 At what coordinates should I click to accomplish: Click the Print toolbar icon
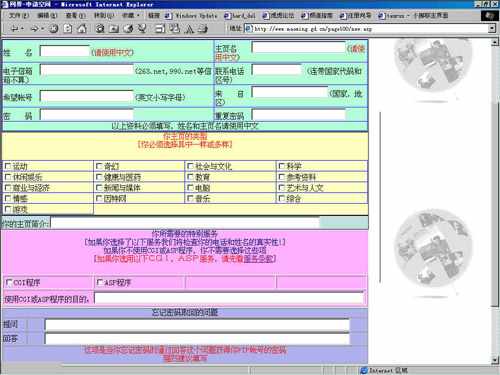click(x=160, y=29)
